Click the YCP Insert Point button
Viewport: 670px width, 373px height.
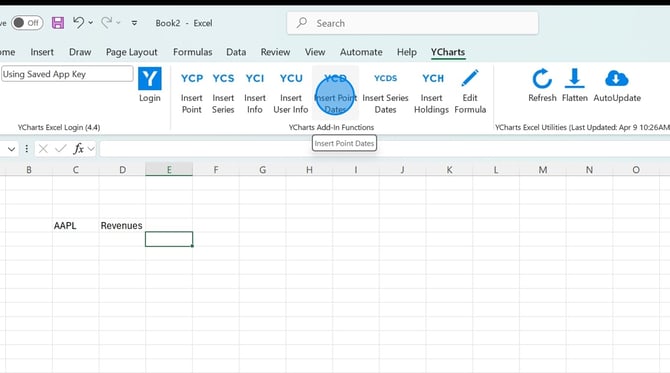[191, 92]
